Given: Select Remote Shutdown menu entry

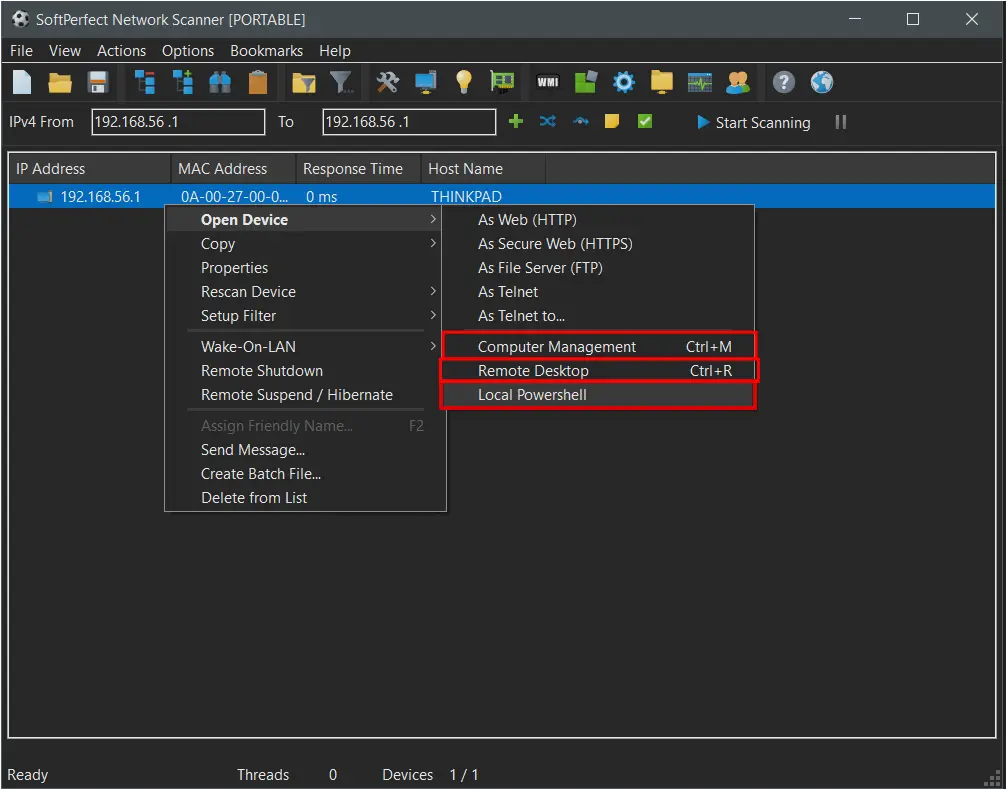Looking at the screenshot, I should click(x=305, y=371).
